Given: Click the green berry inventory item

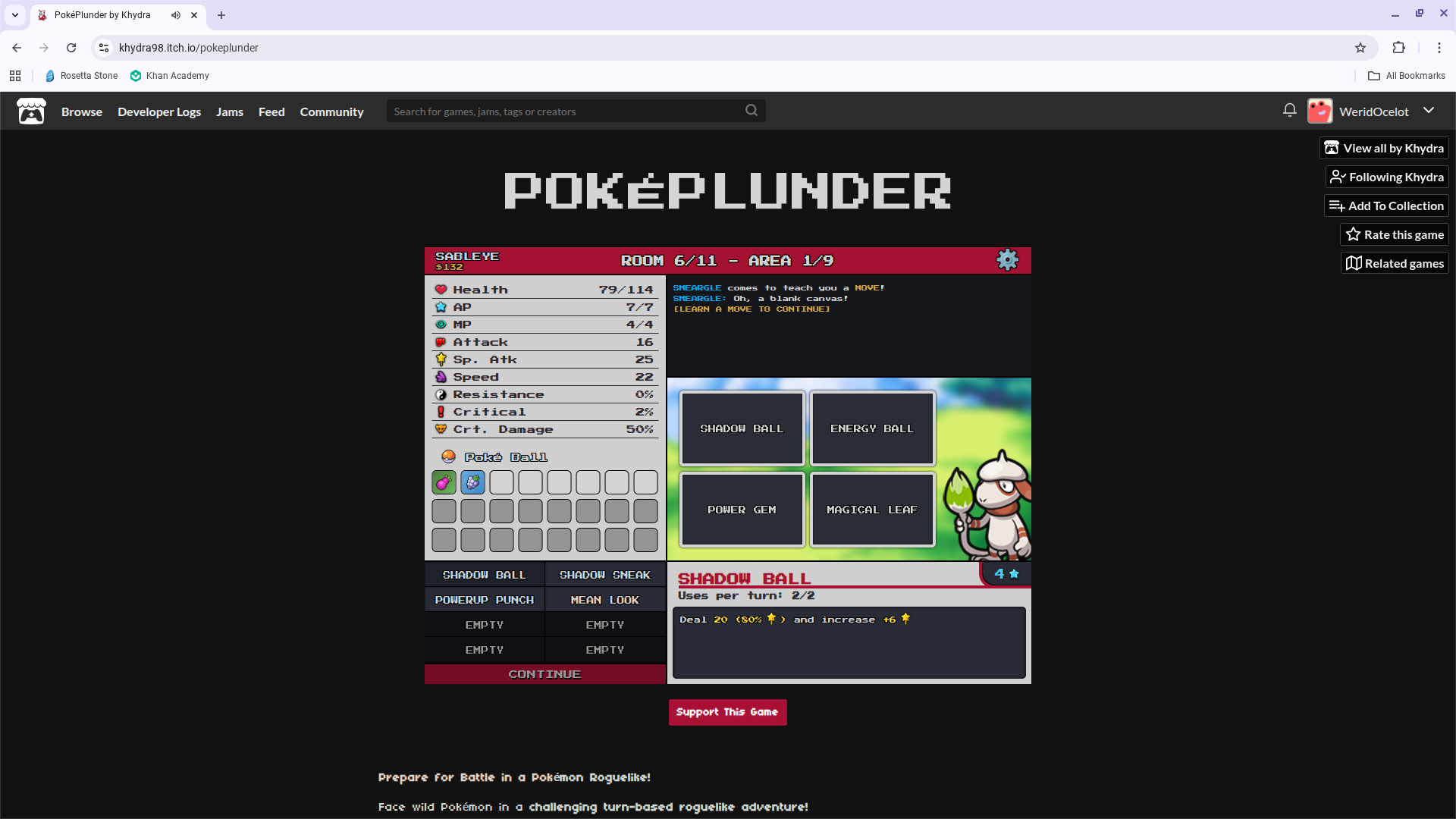Looking at the screenshot, I should click(444, 482).
